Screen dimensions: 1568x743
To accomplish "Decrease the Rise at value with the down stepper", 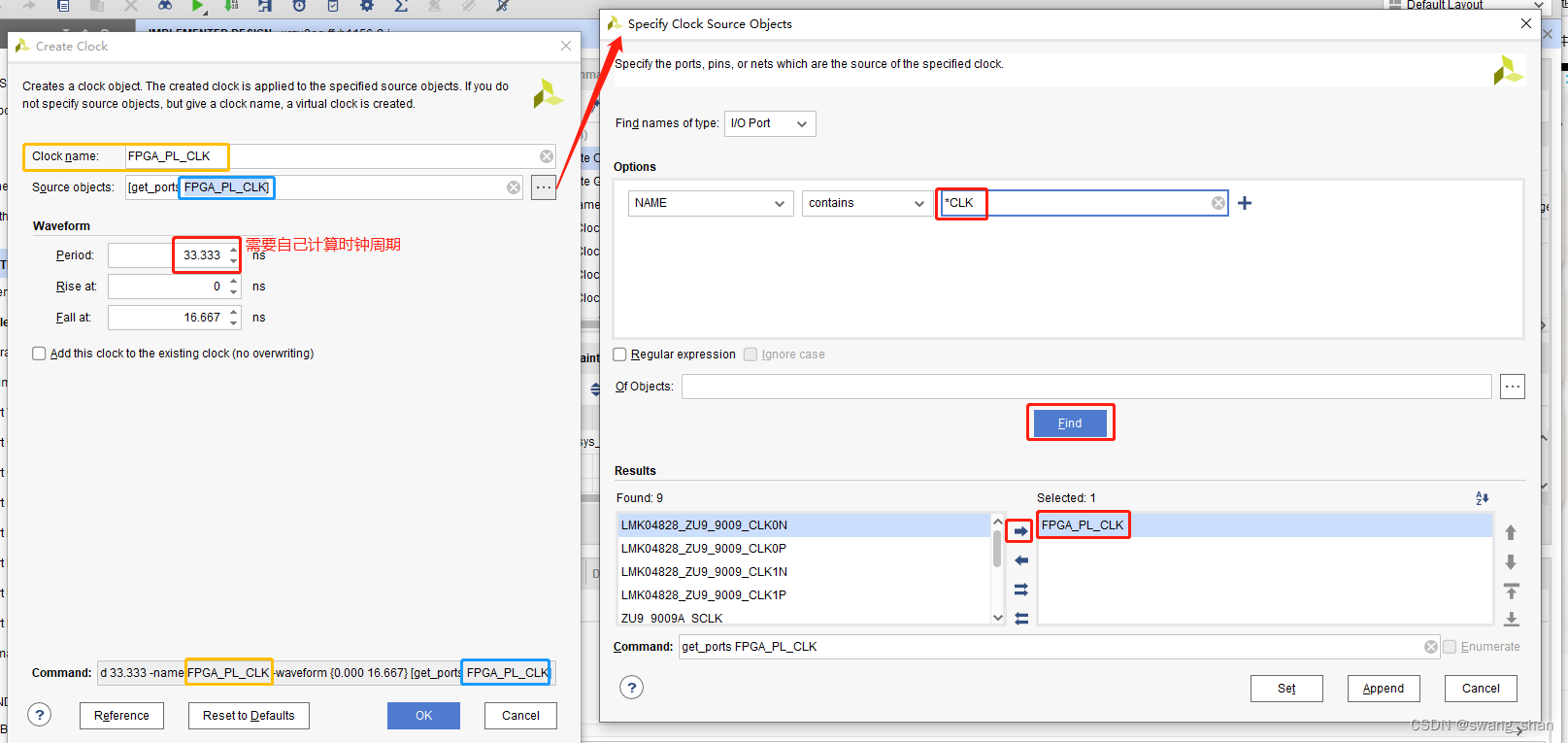I will point(234,292).
